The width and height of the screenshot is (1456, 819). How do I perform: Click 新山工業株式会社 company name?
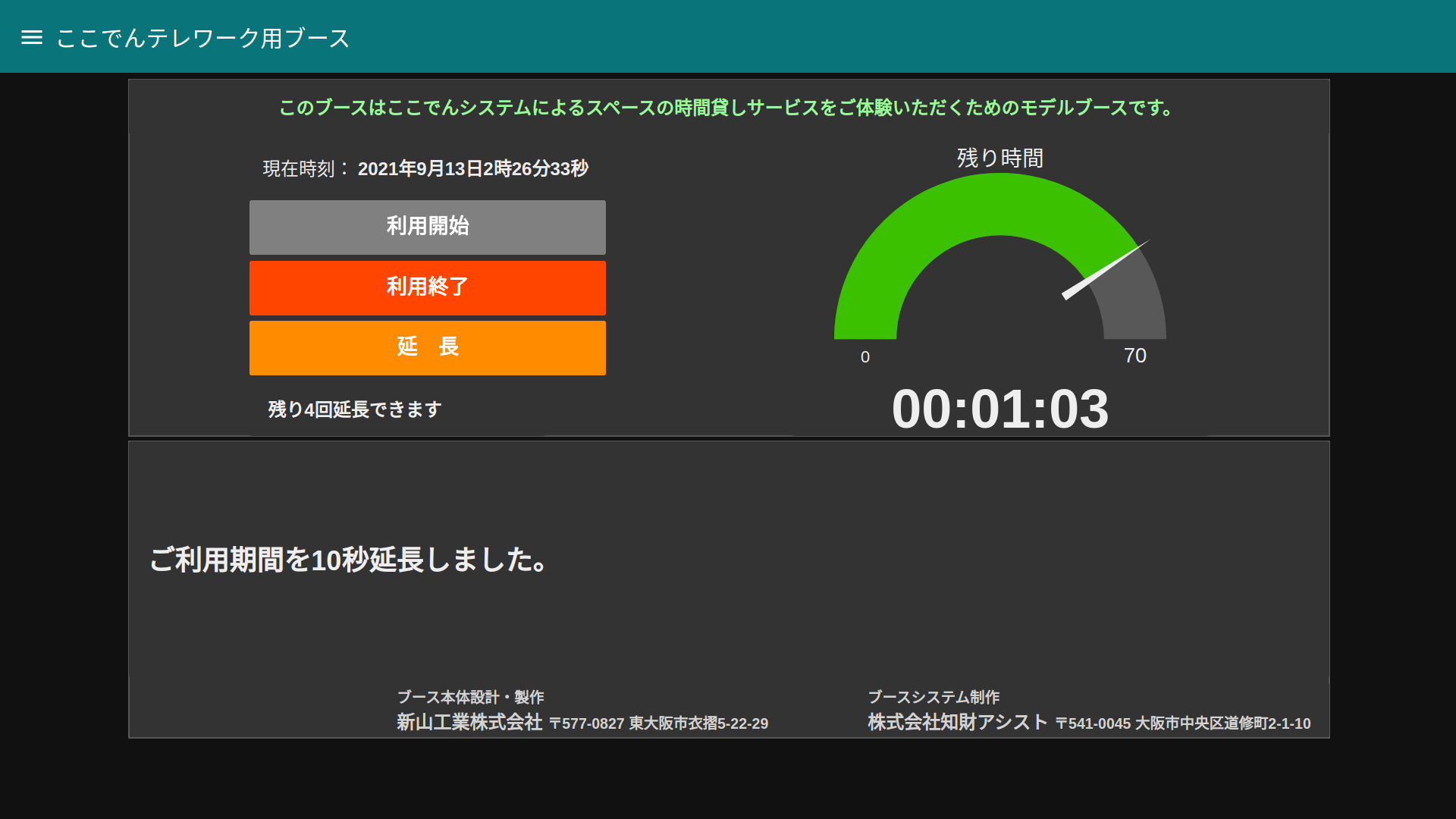click(469, 722)
